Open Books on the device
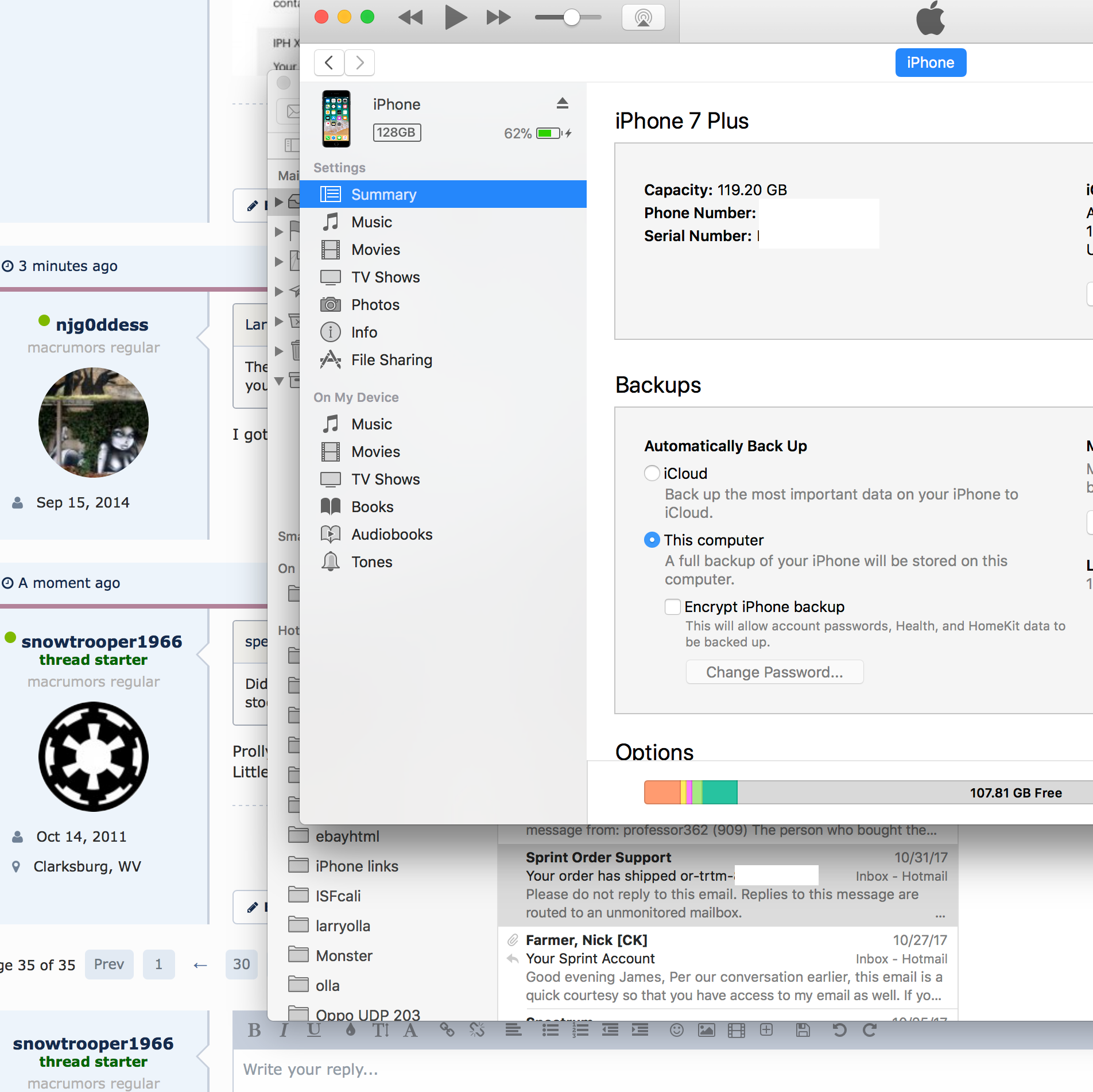Viewport: 1093px width, 1092px height. pos(443,507)
